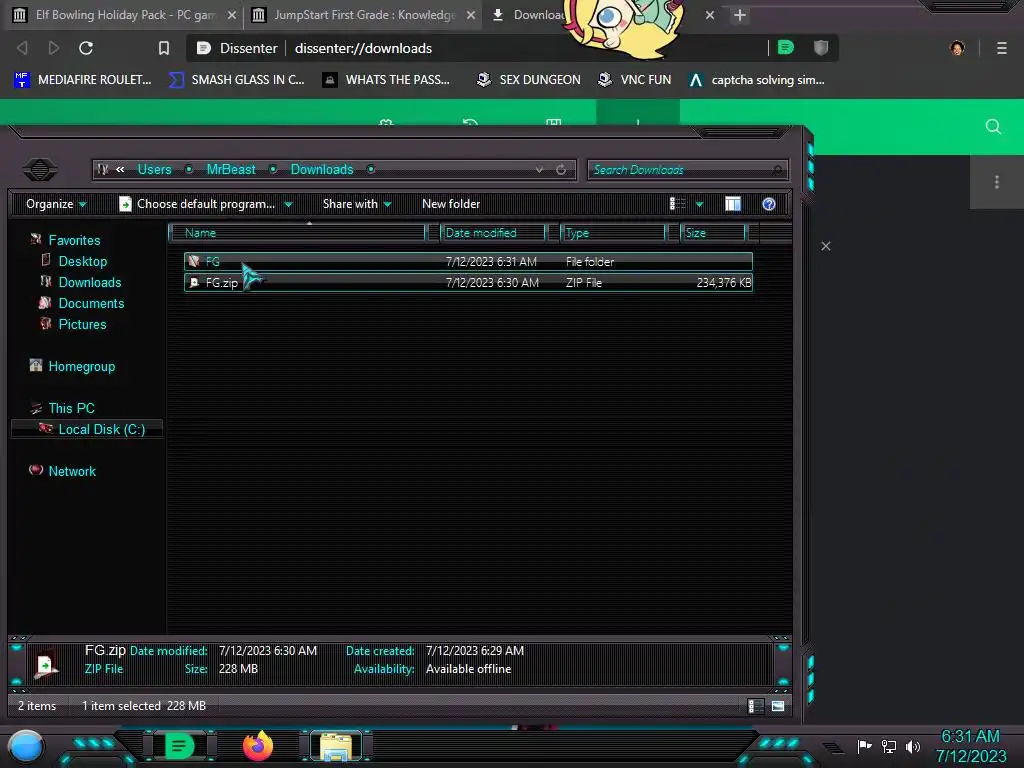Reload the current browser page

click(86, 48)
